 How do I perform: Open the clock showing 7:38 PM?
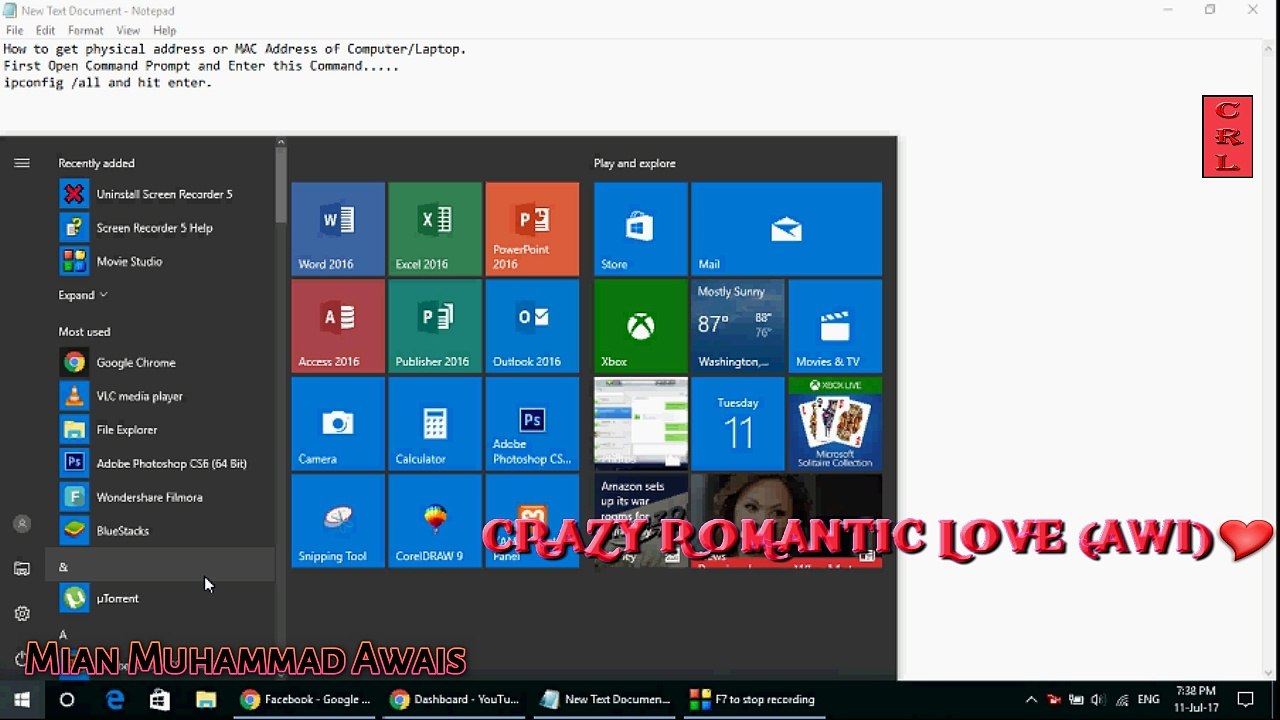(x=1196, y=700)
